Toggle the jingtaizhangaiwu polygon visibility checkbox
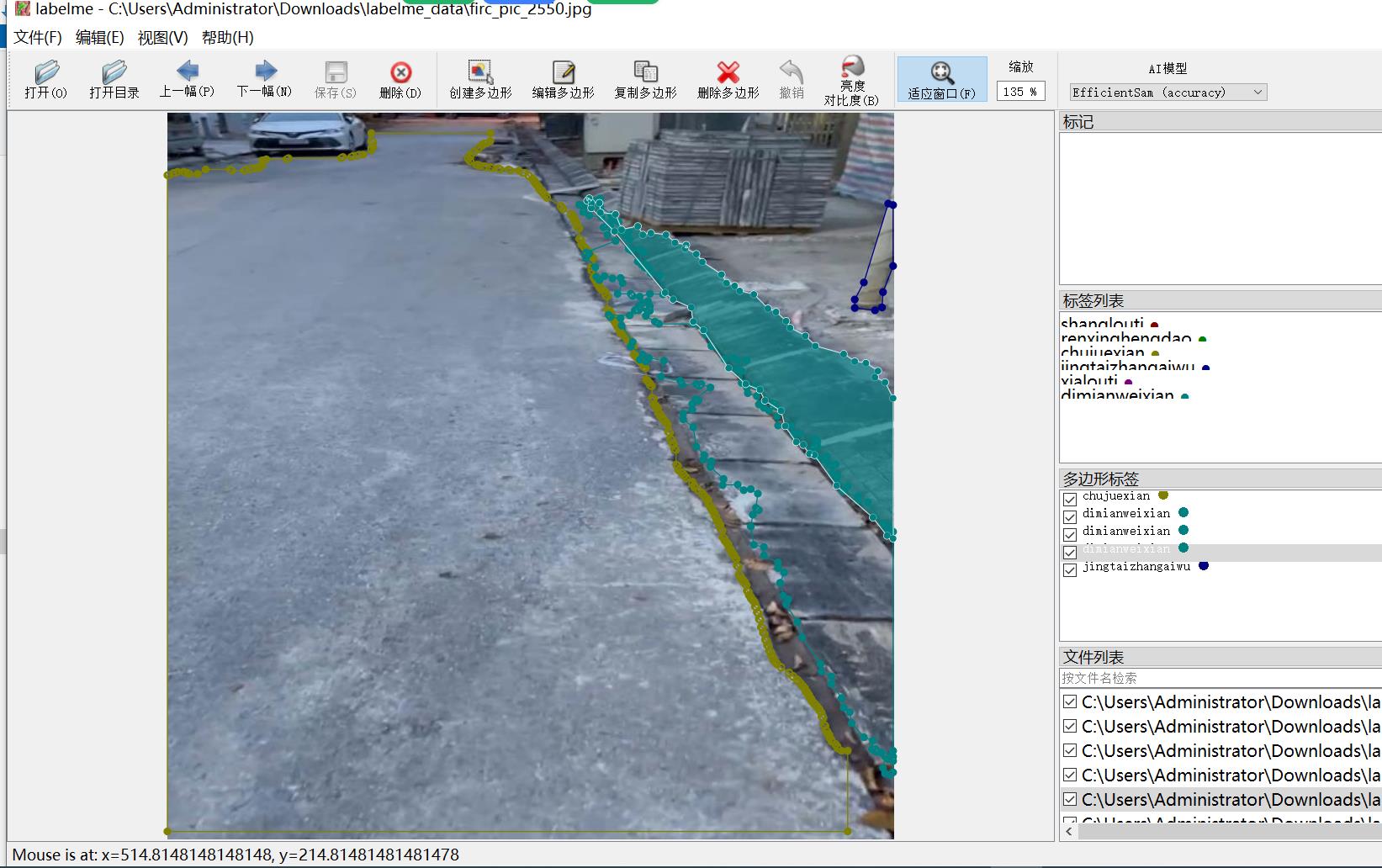This screenshot has height=868, width=1382. coord(1070,569)
